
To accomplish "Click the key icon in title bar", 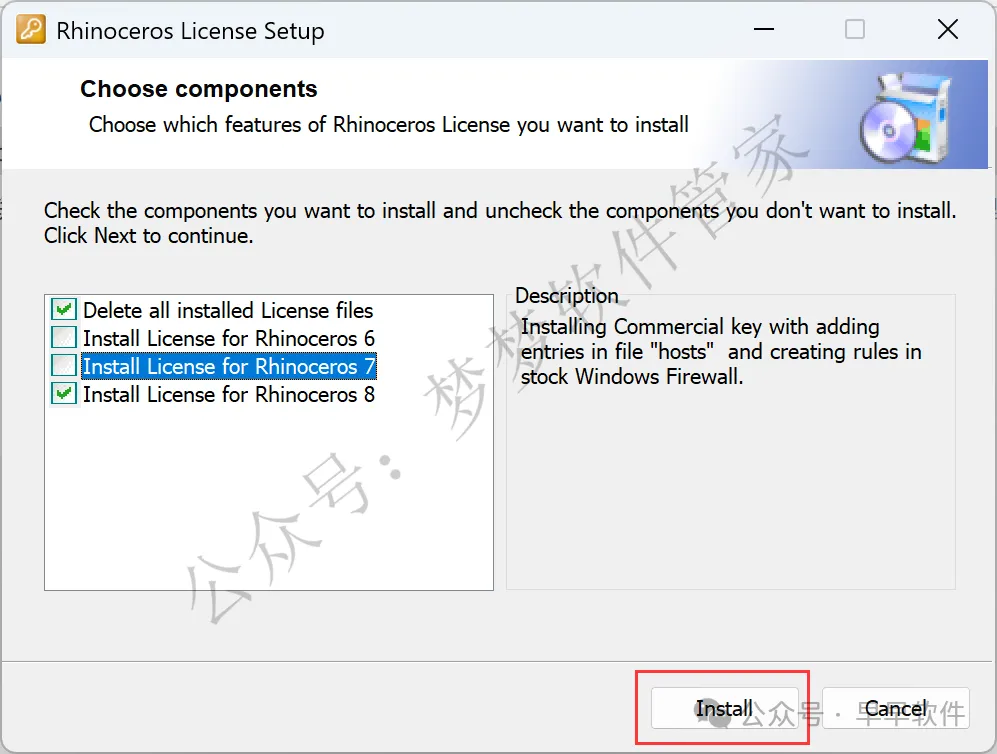I will [31, 29].
